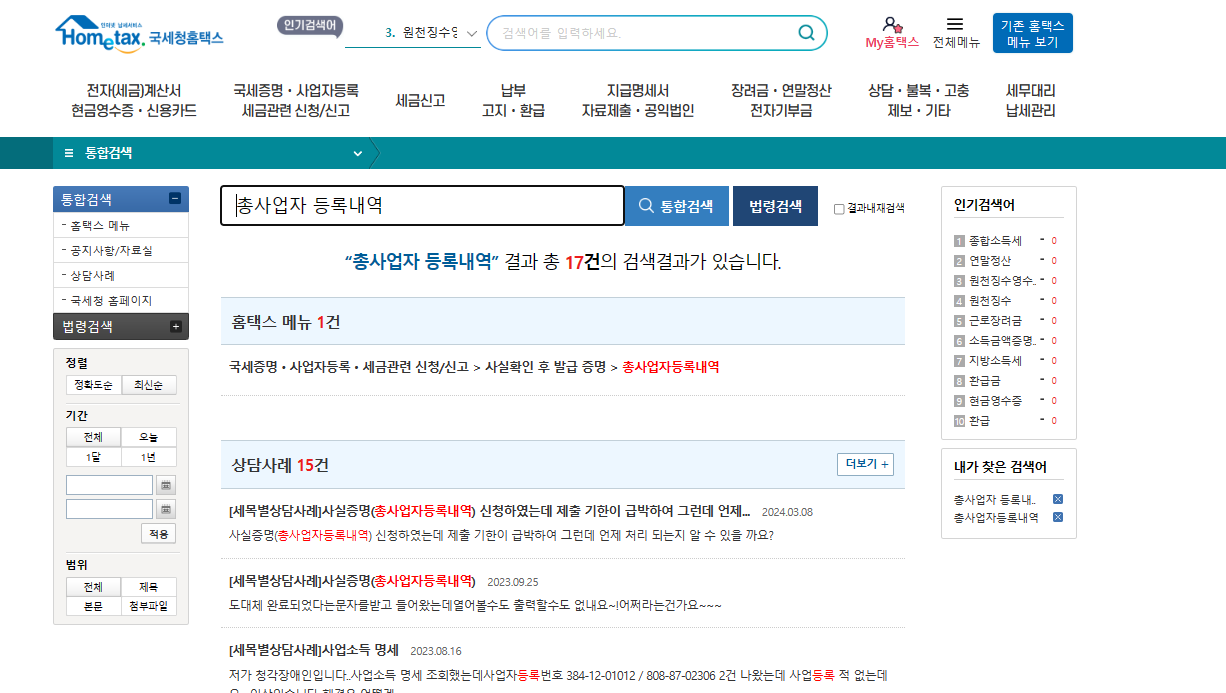Click the magnifier icon in the search bar
Viewport: 1226px width, 693px height.
(x=806, y=32)
